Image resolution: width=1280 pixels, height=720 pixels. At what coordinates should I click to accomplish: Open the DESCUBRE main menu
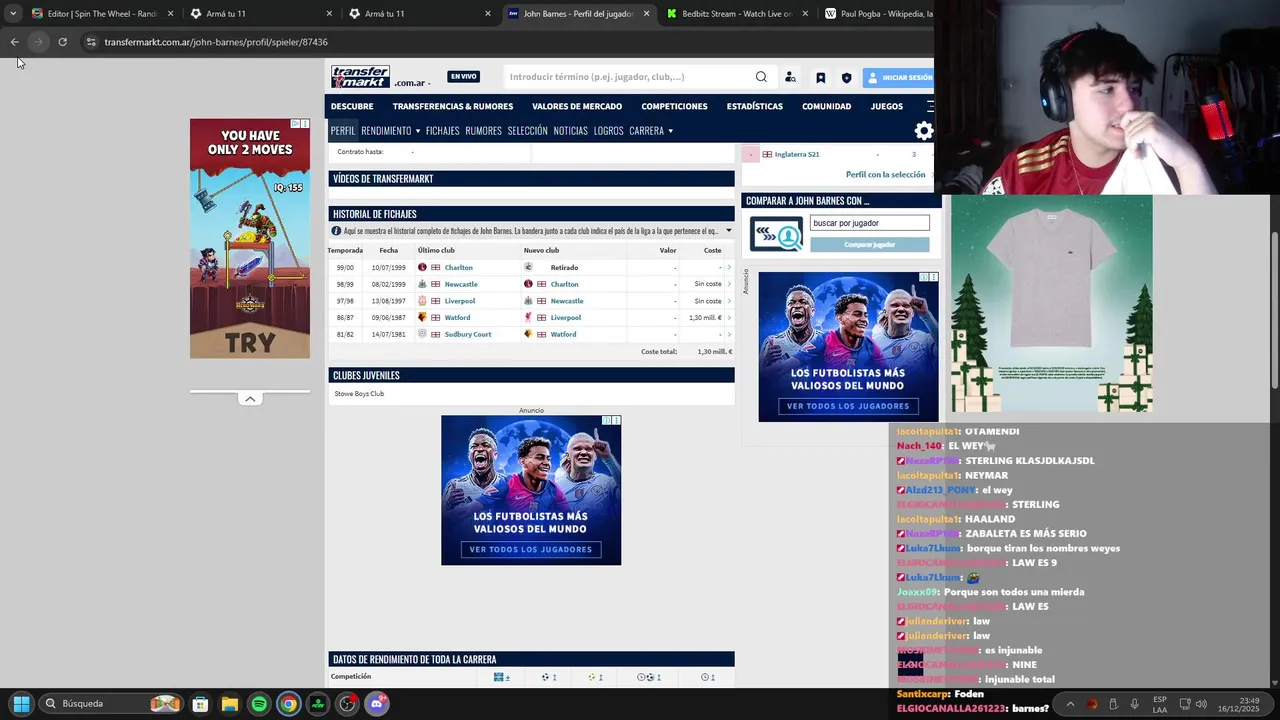pyautogui.click(x=352, y=106)
